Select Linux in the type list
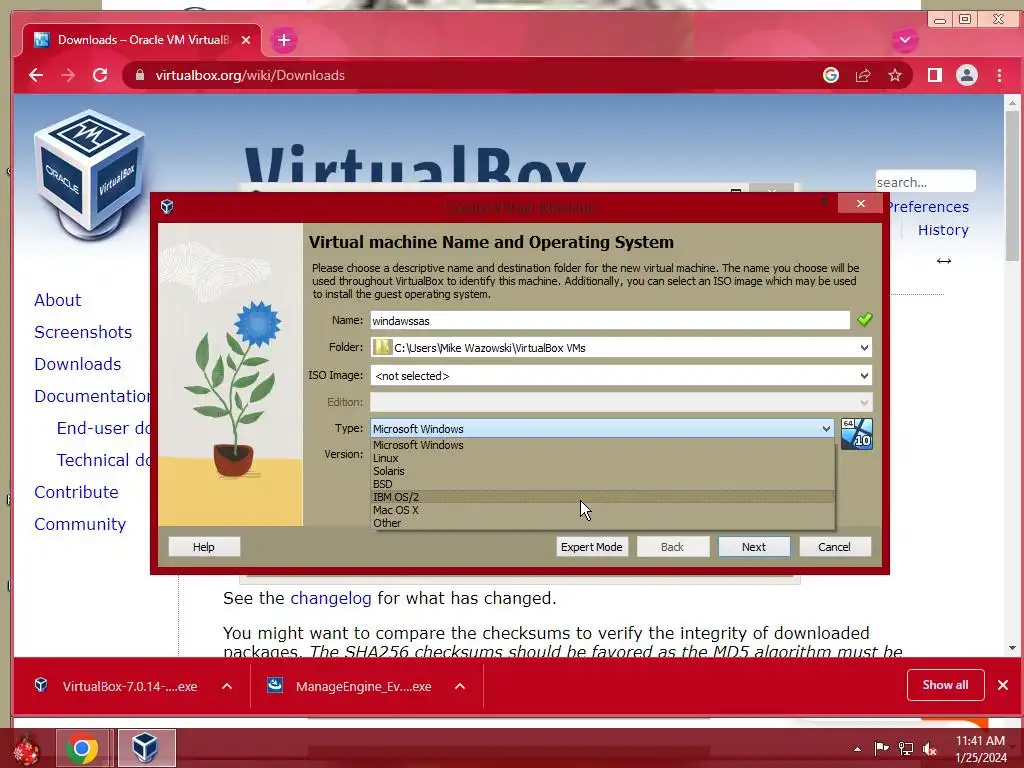Image resolution: width=1024 pixels, height=768 pixels. [x=602, y=458]
